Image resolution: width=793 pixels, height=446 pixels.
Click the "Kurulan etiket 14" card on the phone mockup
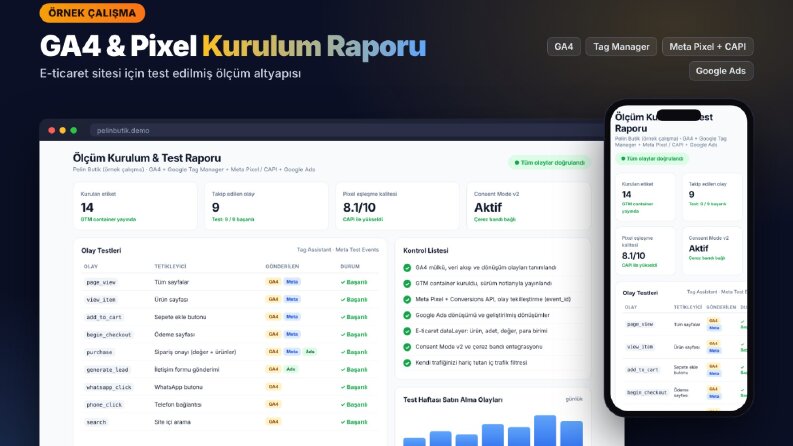[x=645, y=197]
